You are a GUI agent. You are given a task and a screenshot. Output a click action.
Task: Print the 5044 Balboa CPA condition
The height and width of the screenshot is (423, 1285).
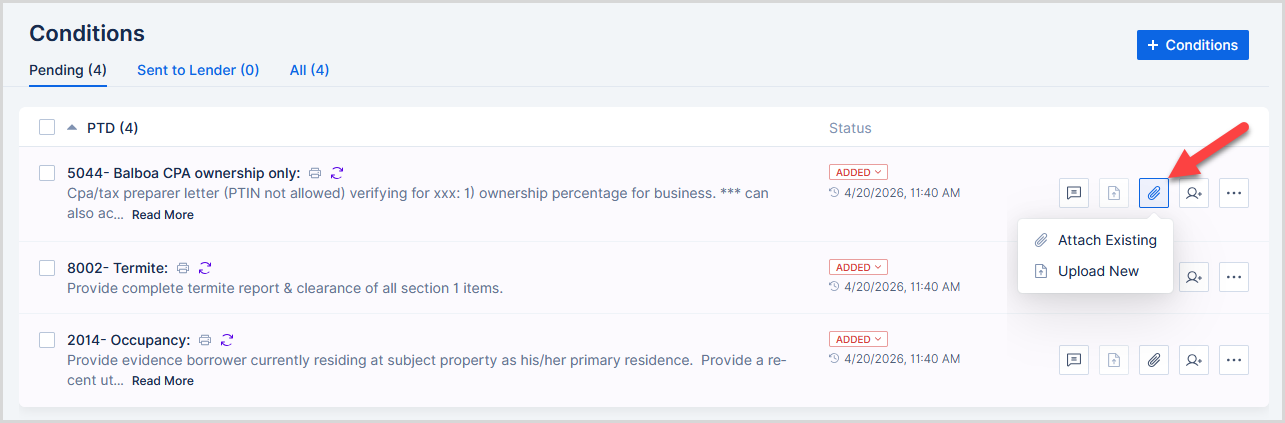[315, 173]
